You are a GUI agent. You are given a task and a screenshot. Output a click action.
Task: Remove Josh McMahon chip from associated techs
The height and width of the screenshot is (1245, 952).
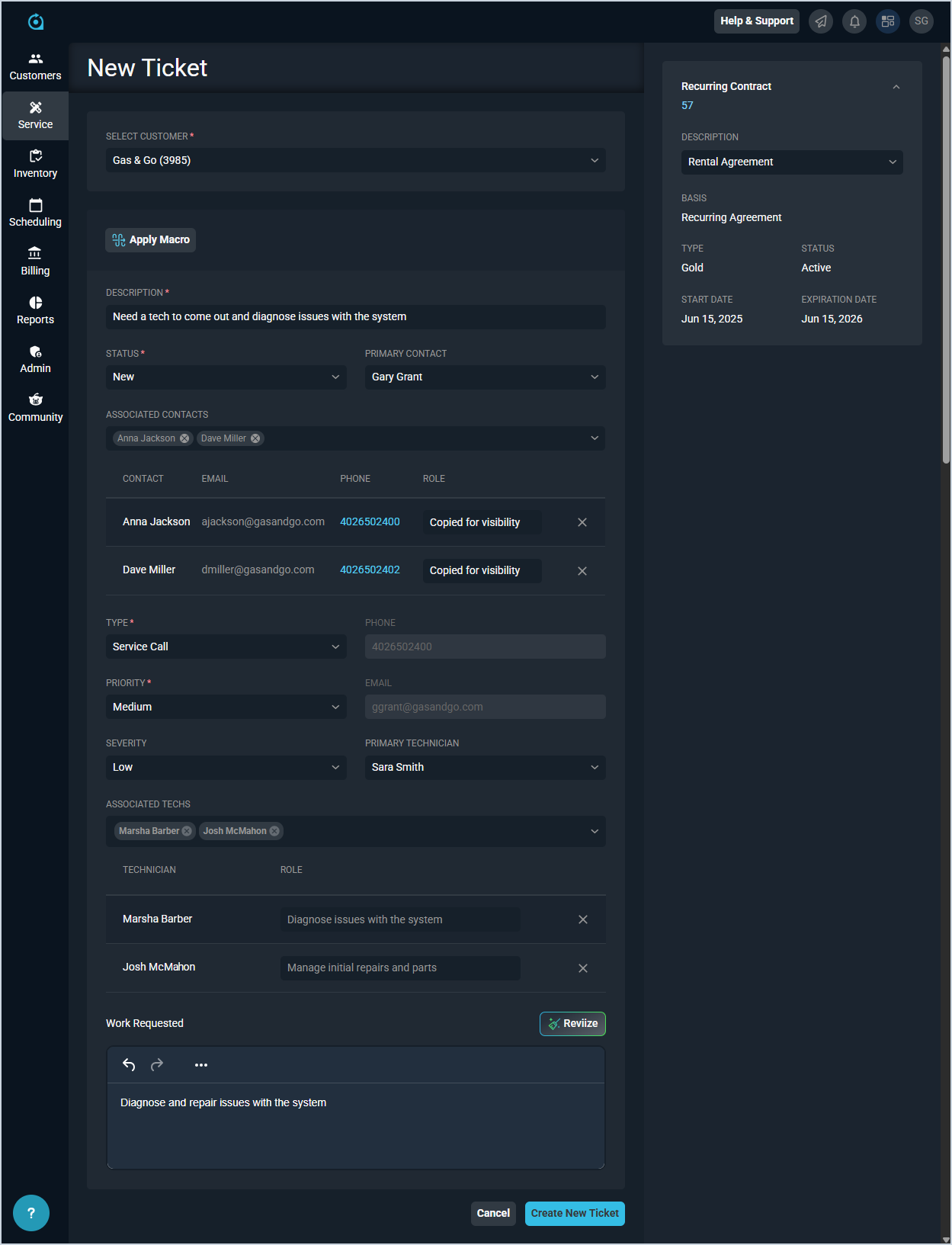tap(274, 831)
